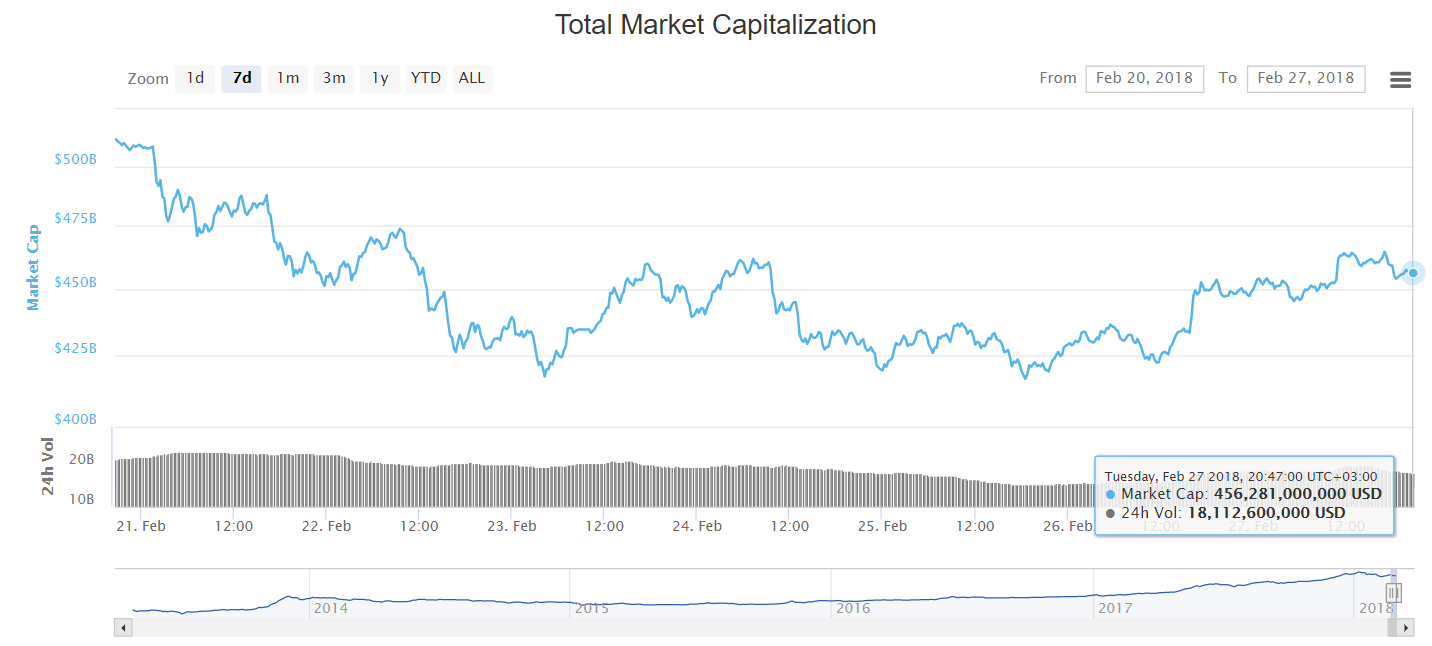The image size is (1432, 646).
Task: Select the YTD zoom range
Action: click(425, 78)
